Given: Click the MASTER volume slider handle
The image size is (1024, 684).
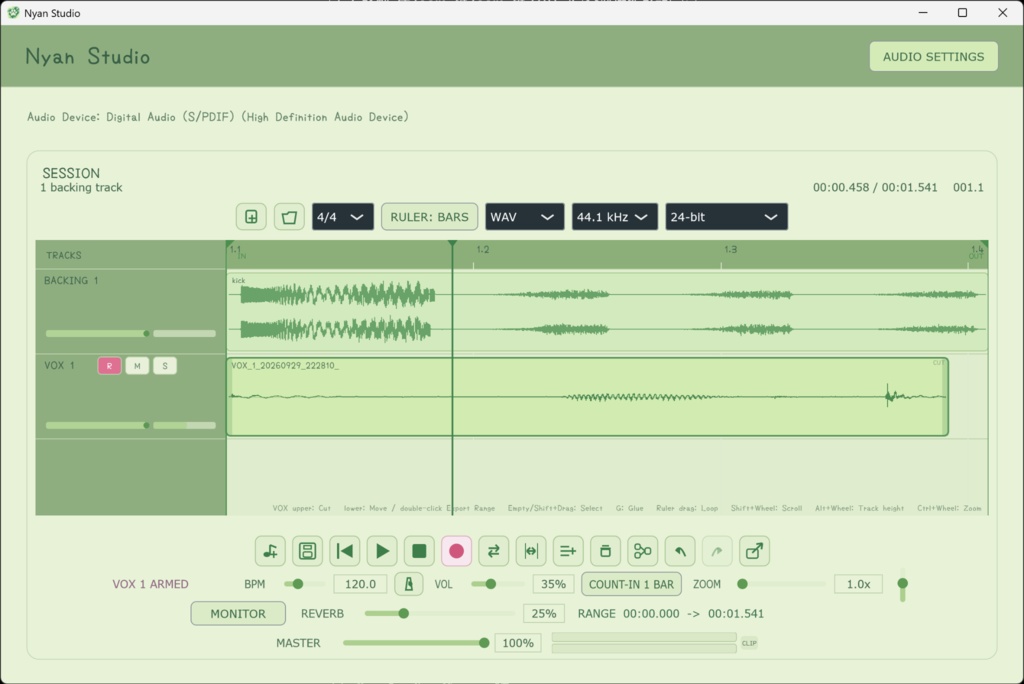Looking at the screenshot, I should tap(484, 643).
